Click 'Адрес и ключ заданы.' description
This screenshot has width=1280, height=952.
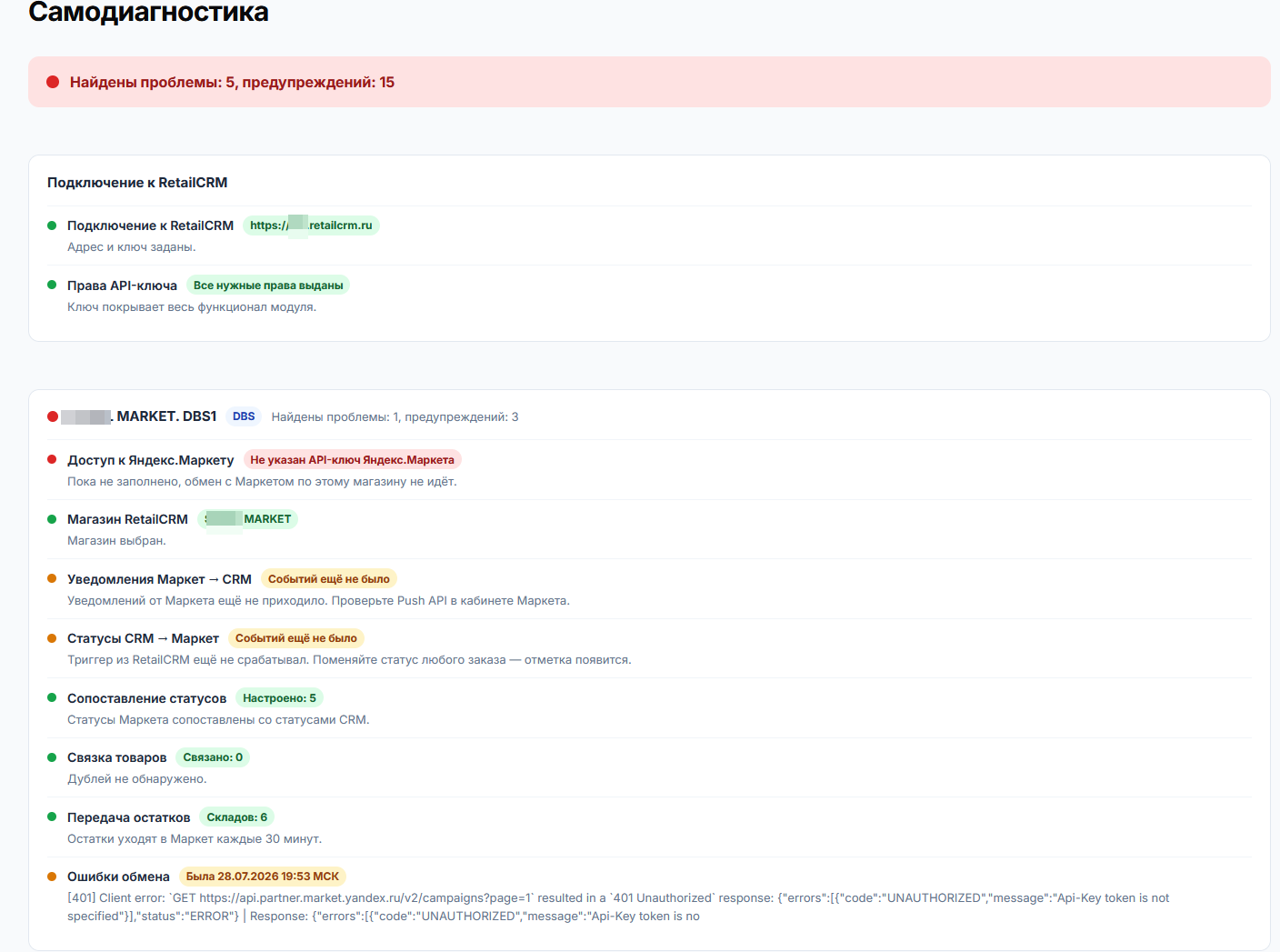pyautogui.click(x=132, y=247)
